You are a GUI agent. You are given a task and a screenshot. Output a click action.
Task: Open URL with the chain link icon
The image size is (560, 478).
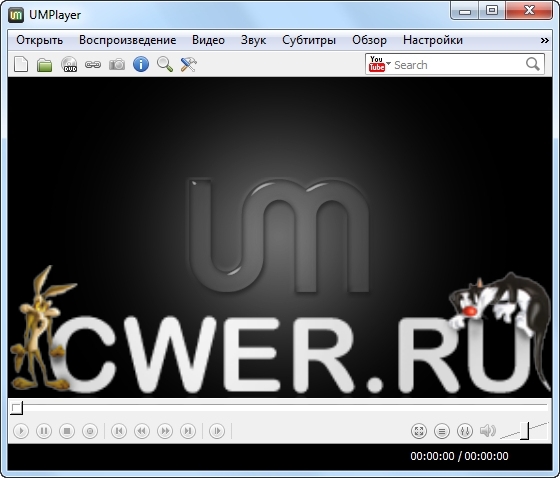pos(93,65)
